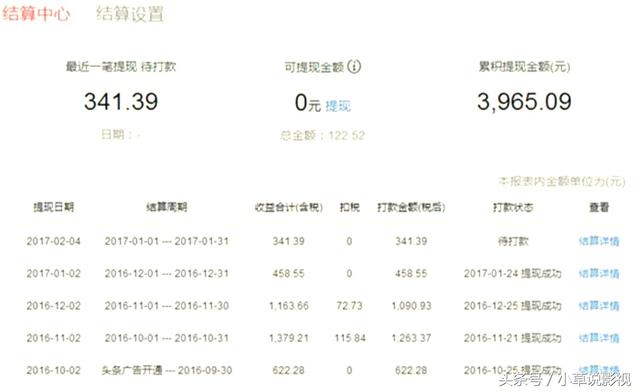Image resolution: width=640 pixels, height=392 pixels.
Task: Click the tax value 115.84
Action: (350, 338)
